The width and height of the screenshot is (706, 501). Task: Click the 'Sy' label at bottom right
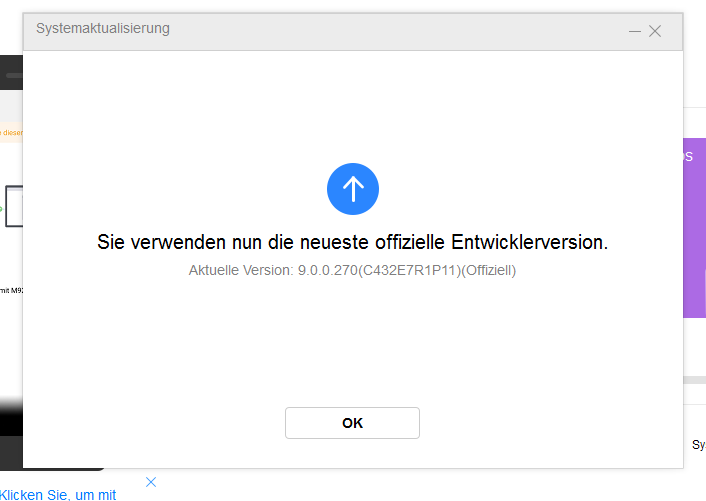pos(697,444)
